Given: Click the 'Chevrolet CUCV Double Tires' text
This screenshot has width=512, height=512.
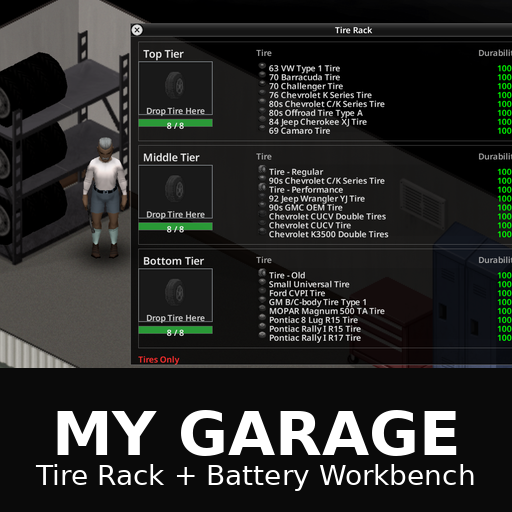Looking at the screenshot, I should [x=327, y=217].
